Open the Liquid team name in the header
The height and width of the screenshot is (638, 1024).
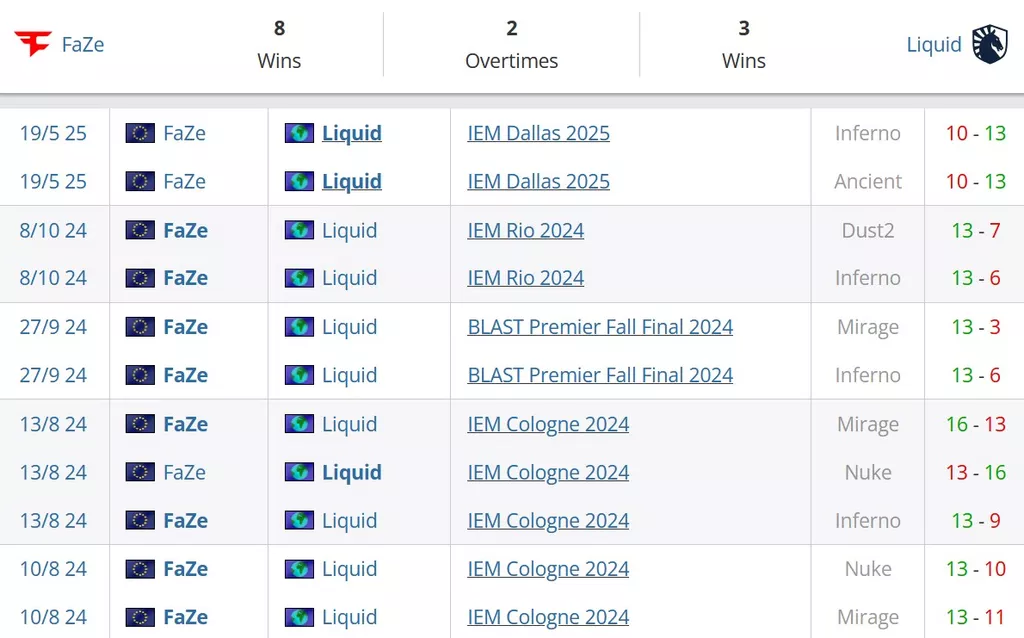pos(934,44)
